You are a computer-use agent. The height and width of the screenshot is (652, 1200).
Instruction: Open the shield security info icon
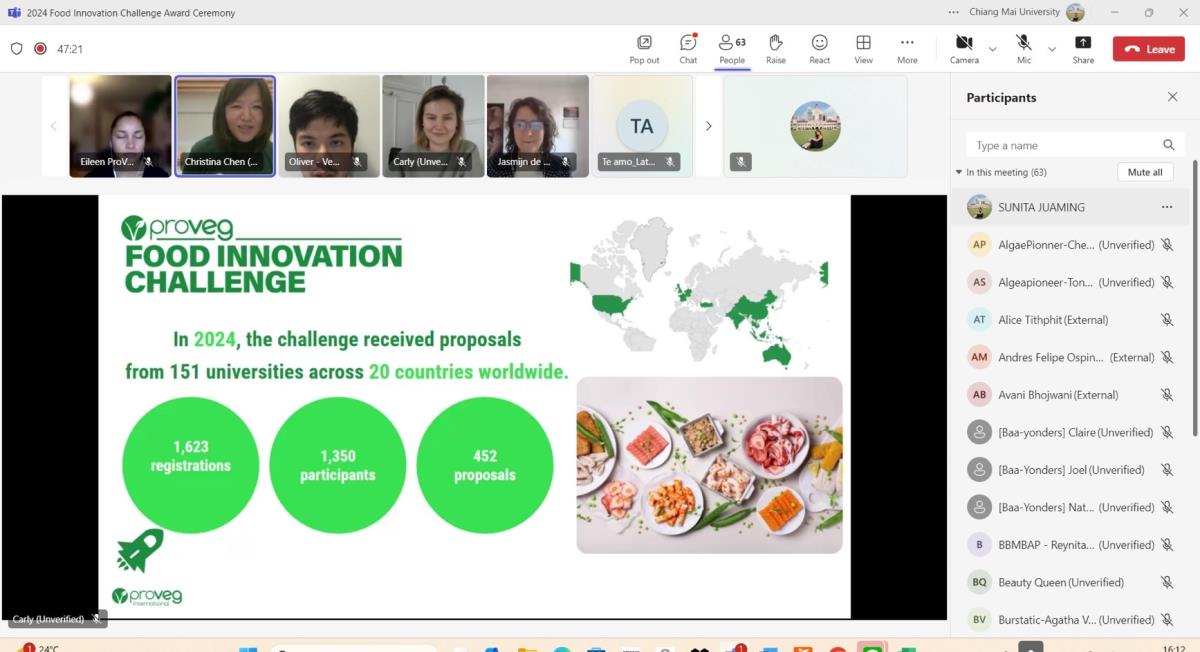pyautogui.click(x=16, y=48)
